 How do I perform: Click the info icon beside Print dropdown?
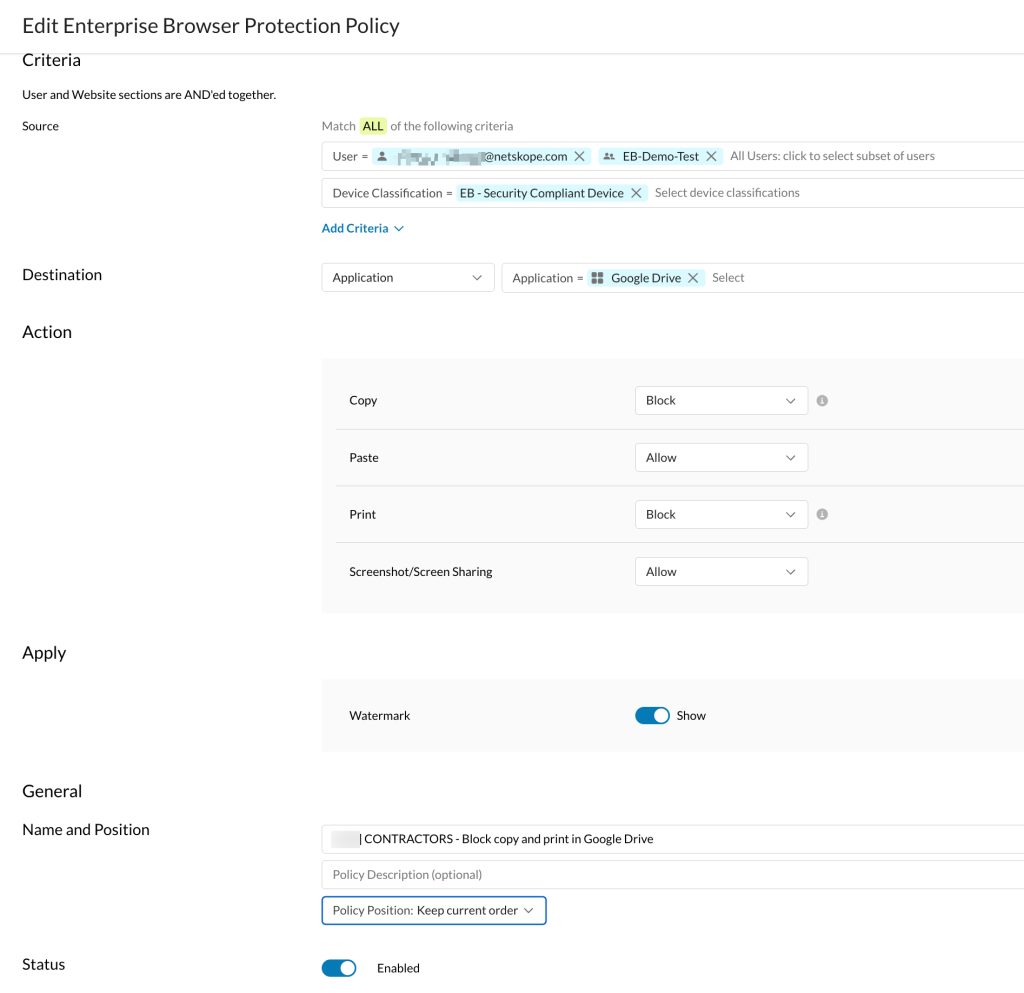tap(822, 514)
